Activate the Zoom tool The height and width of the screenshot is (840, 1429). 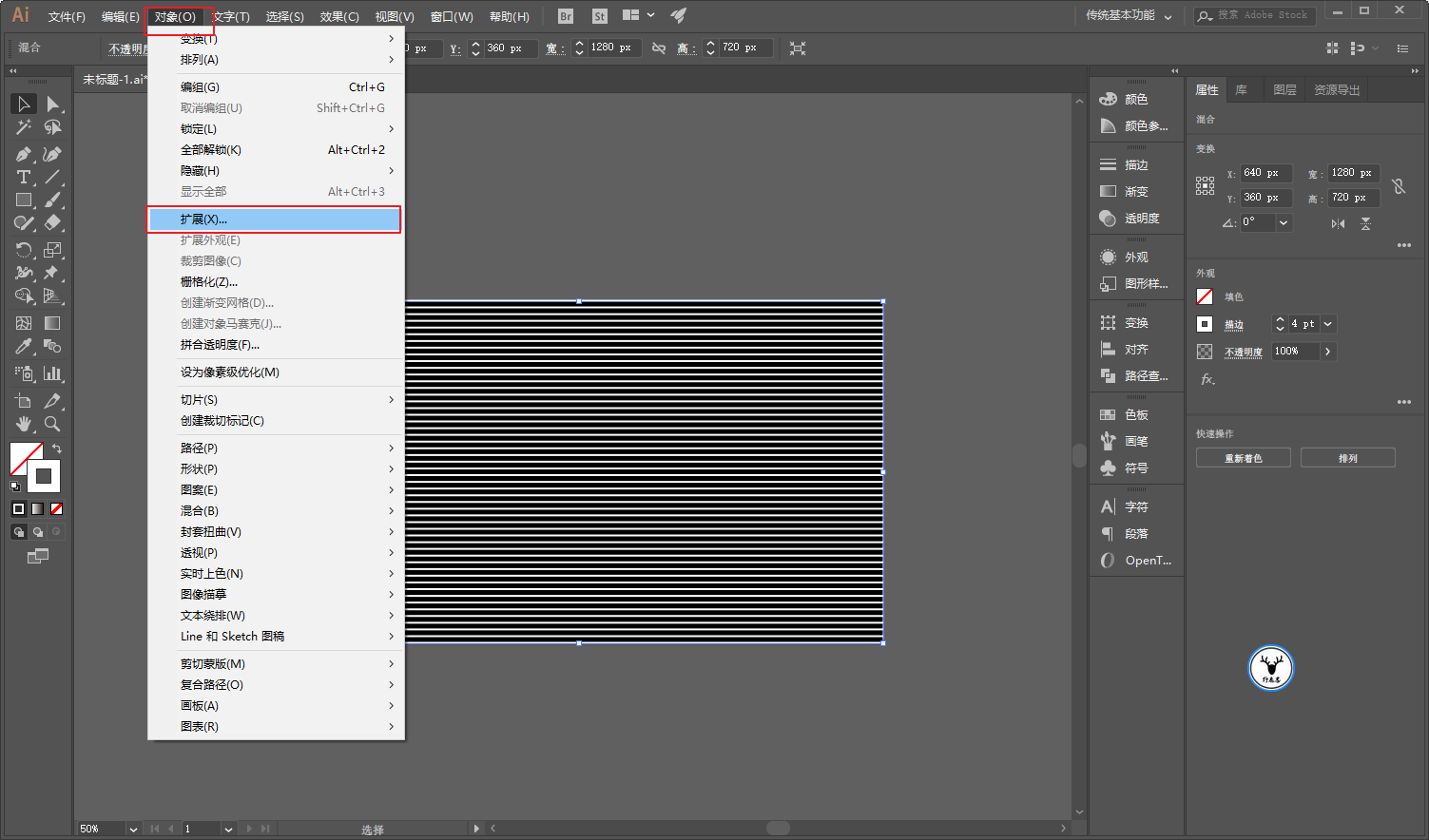pos(52,424)
